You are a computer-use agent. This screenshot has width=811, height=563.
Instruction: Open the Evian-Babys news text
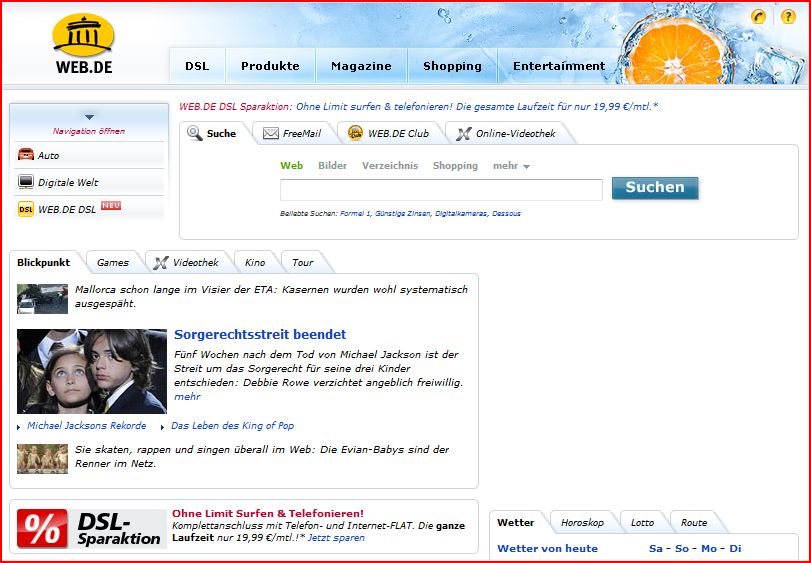pos(262,457)
